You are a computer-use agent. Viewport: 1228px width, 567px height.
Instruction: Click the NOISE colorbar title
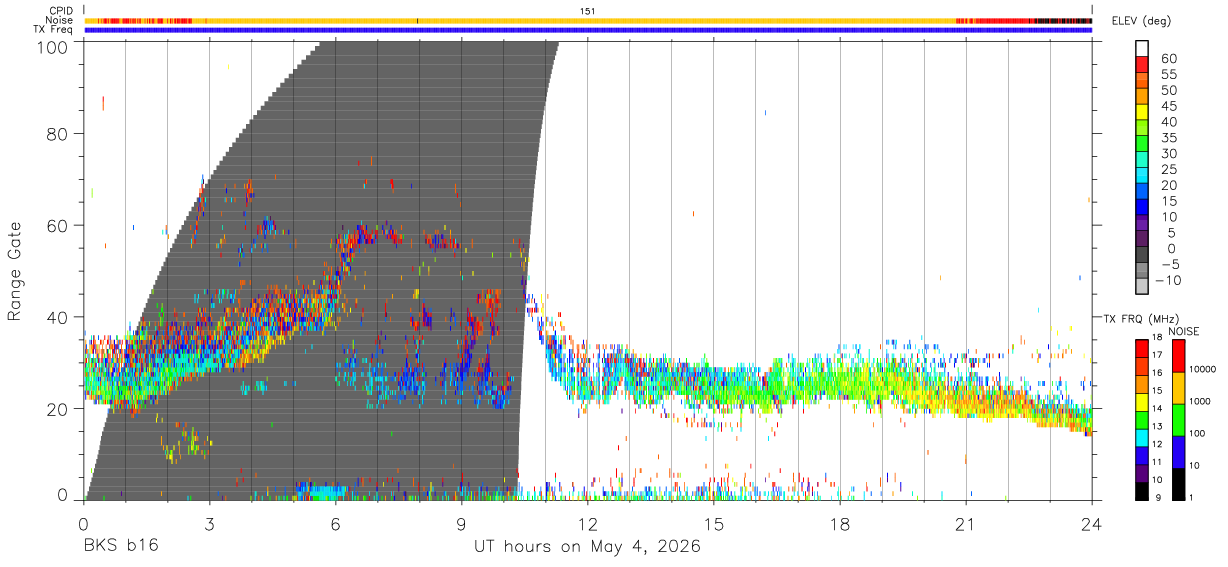(x=1183, y=331)
